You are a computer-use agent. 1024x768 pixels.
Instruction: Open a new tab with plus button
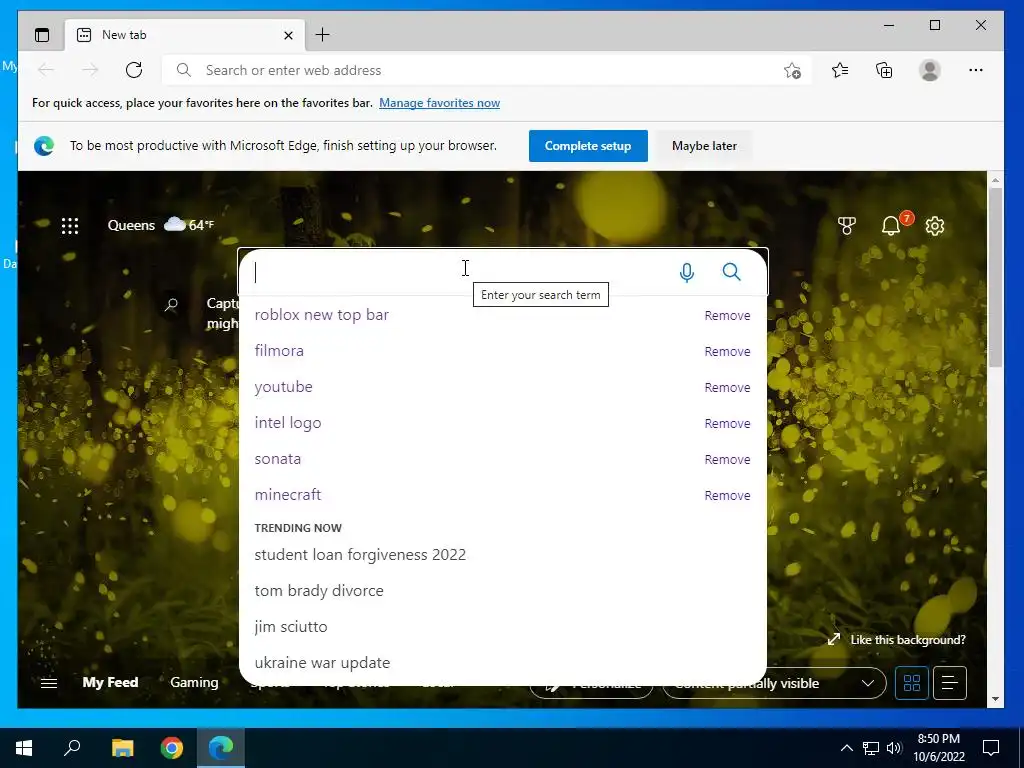click(322, 35)
